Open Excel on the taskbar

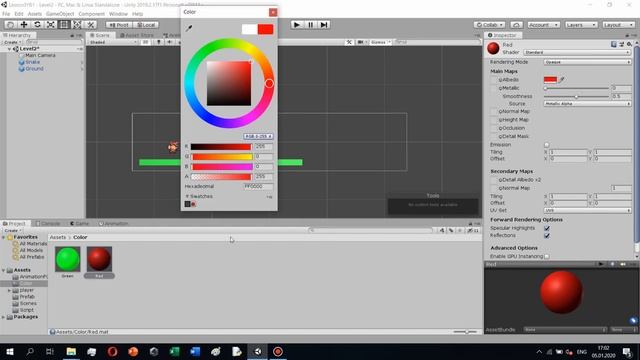[x=174, y=351]
